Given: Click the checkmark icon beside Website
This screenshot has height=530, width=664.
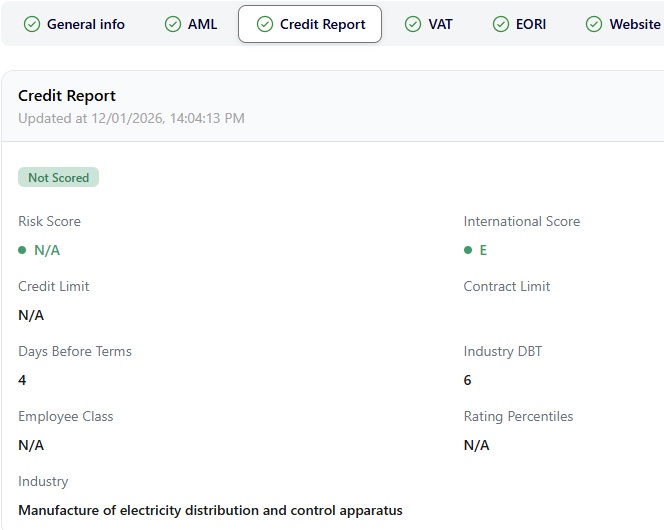Looking at the screenshot, I should coord(594,24).
